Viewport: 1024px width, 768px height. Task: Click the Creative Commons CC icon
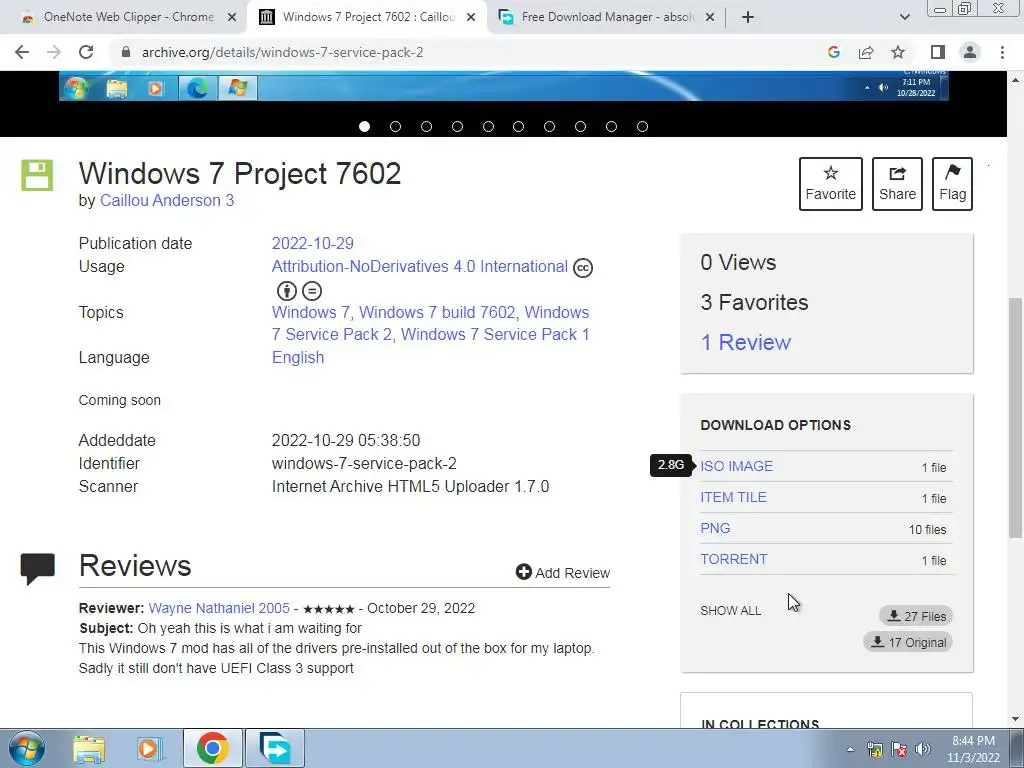583,268
